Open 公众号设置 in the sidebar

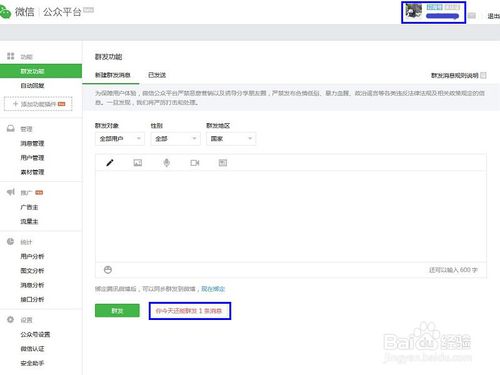(x=35, y=334)
